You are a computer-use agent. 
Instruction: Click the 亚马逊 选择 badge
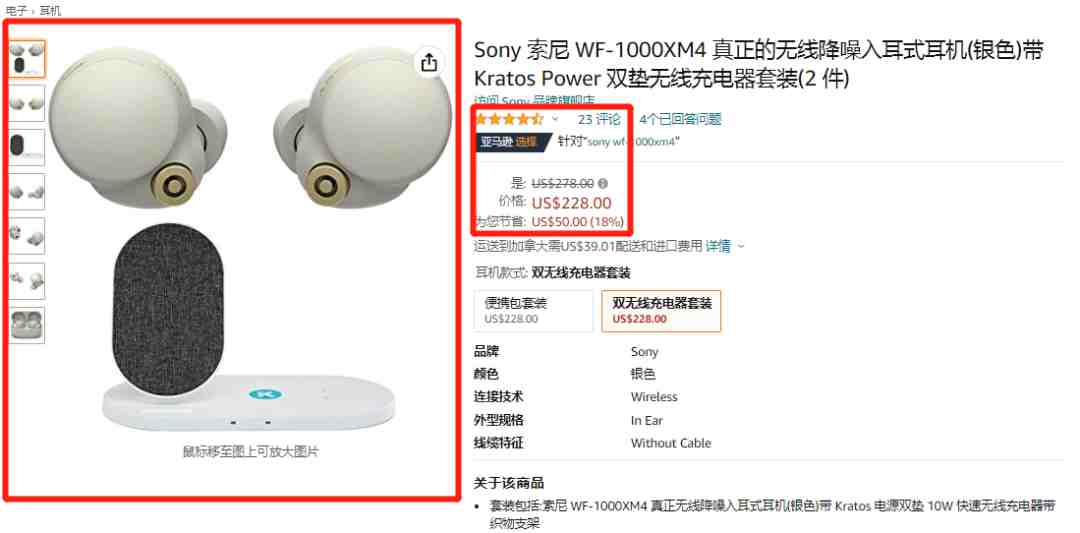(x=511, y=142)
